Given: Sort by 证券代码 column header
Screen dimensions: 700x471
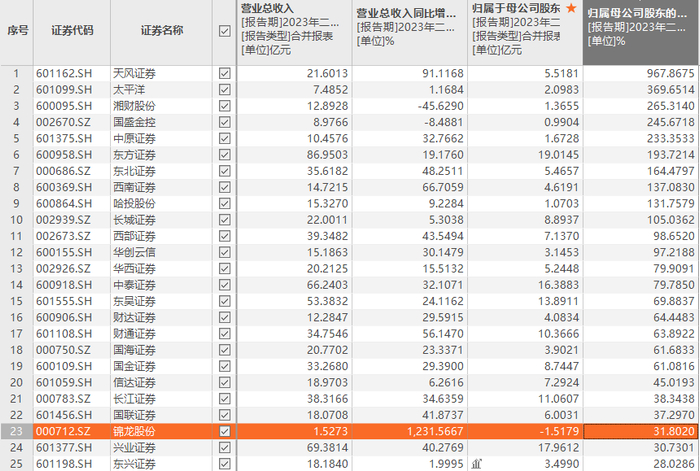Looking at the screenshot, I should click(x=72, y=31).
